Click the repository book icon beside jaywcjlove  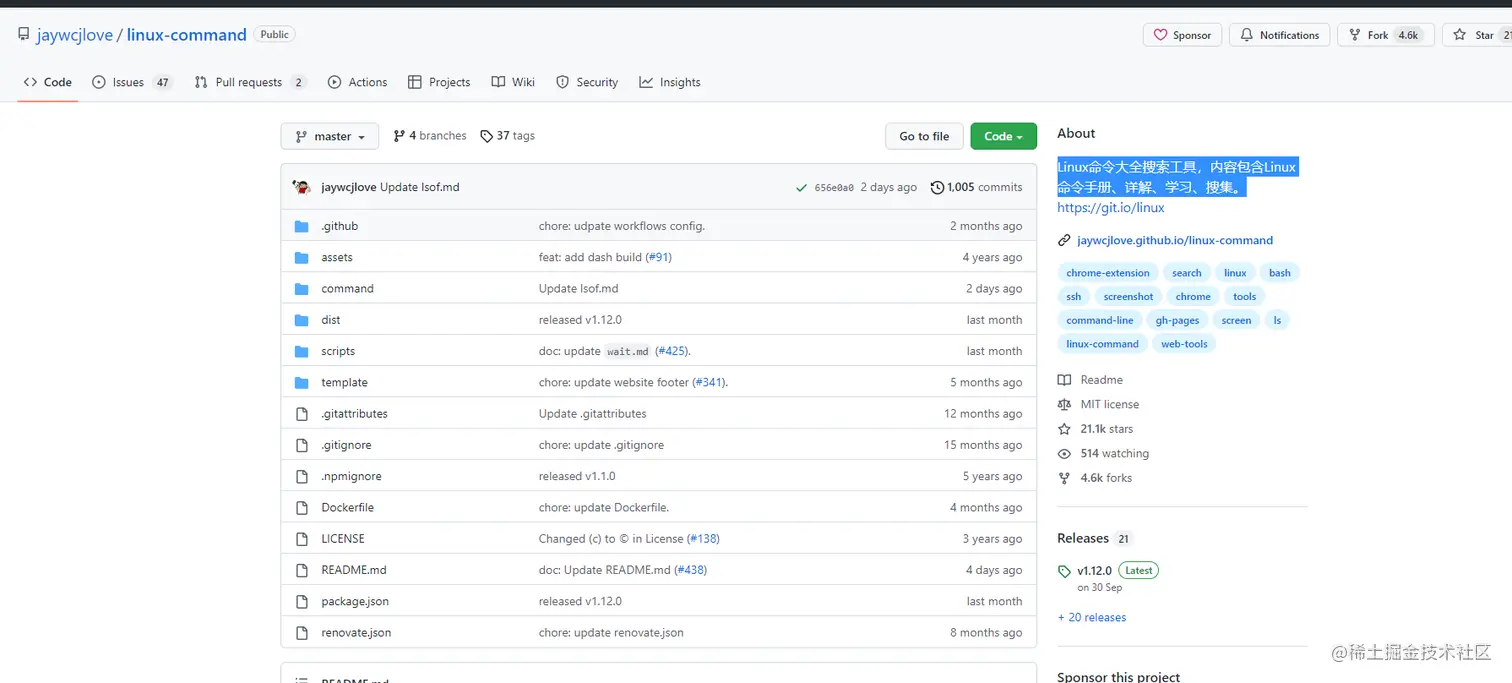click(x=23, y=34)
